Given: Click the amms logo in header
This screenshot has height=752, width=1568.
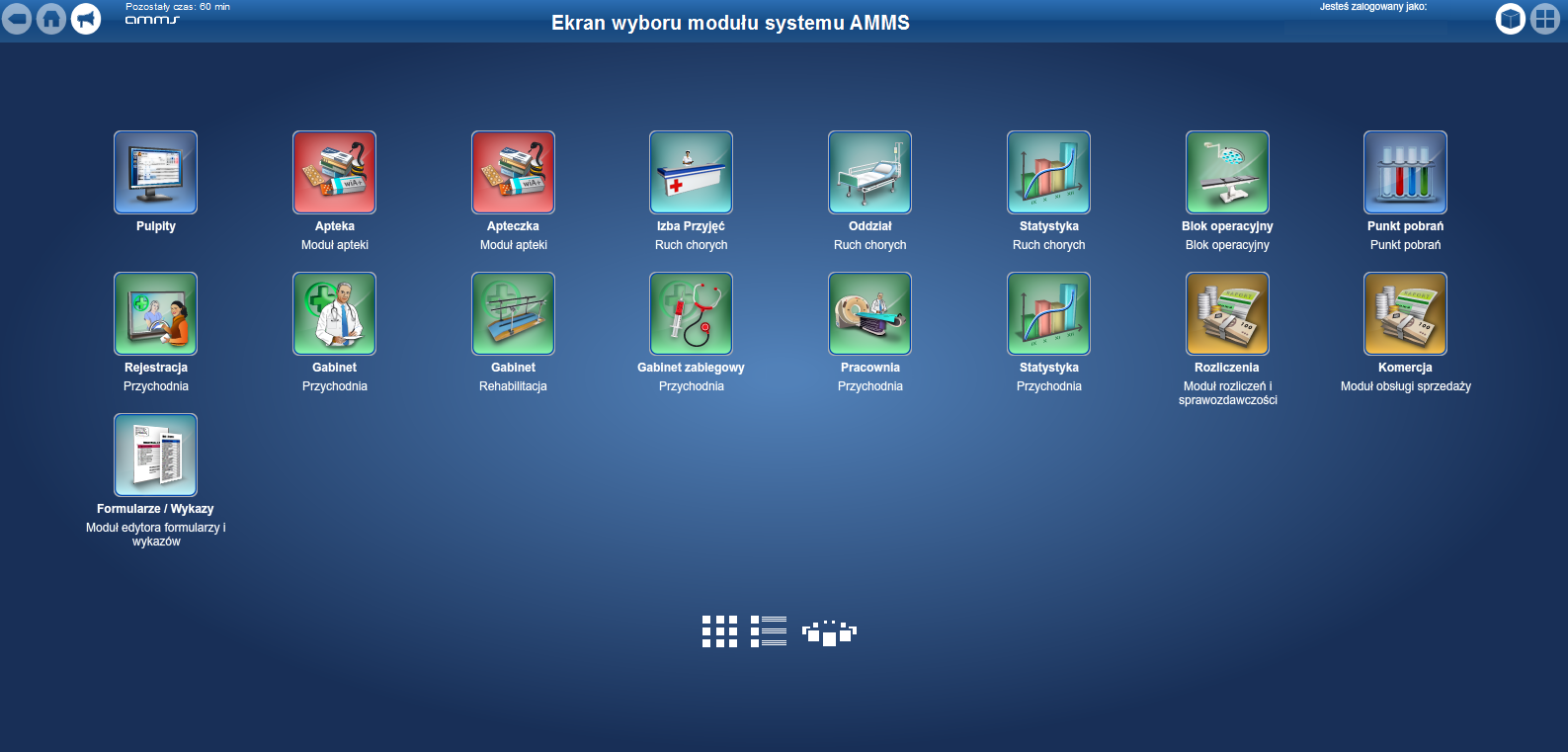Looking at the screenshot, I should [x=152, y=20].
